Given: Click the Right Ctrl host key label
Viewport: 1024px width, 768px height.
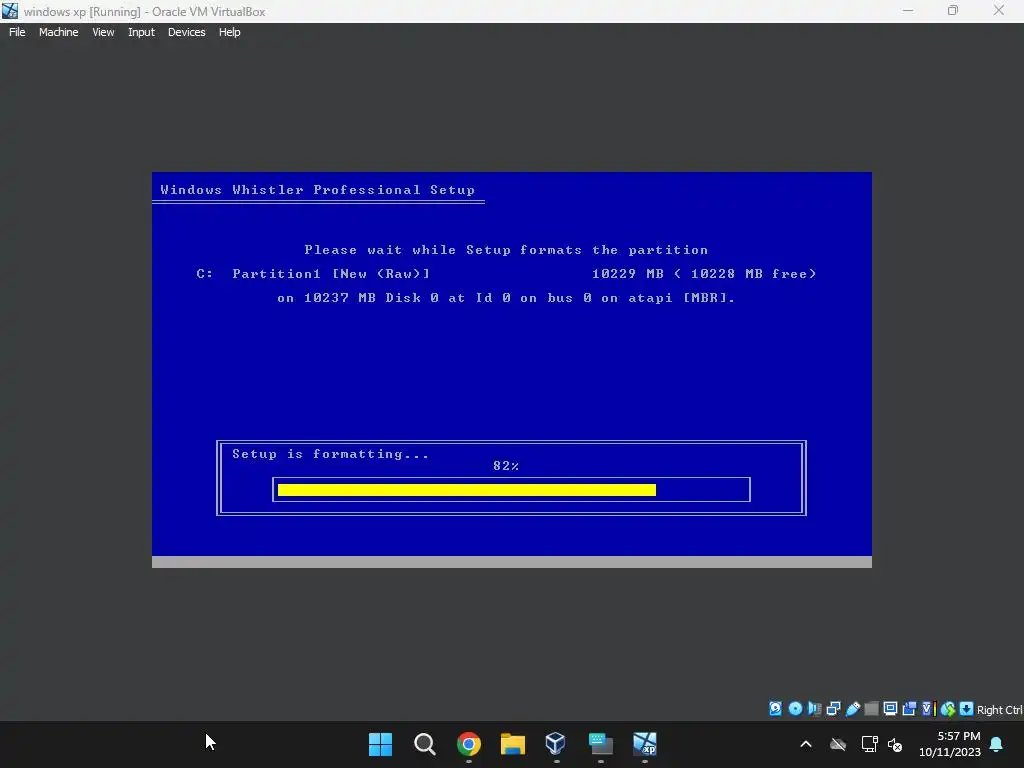Looking at the screenshot, I should click(999, 710).
